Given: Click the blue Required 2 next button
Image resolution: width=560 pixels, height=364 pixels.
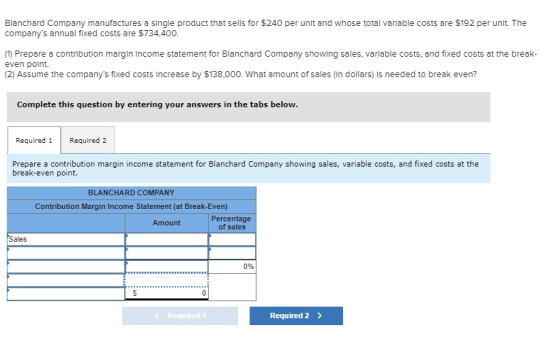Looking at the screenshot, I should (296, 316).
